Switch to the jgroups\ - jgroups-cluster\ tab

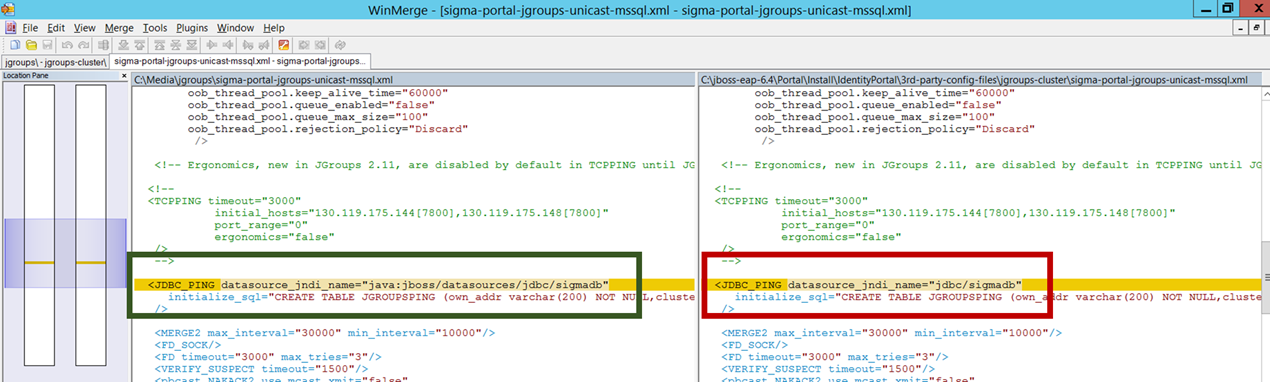(x=54, y=61)
